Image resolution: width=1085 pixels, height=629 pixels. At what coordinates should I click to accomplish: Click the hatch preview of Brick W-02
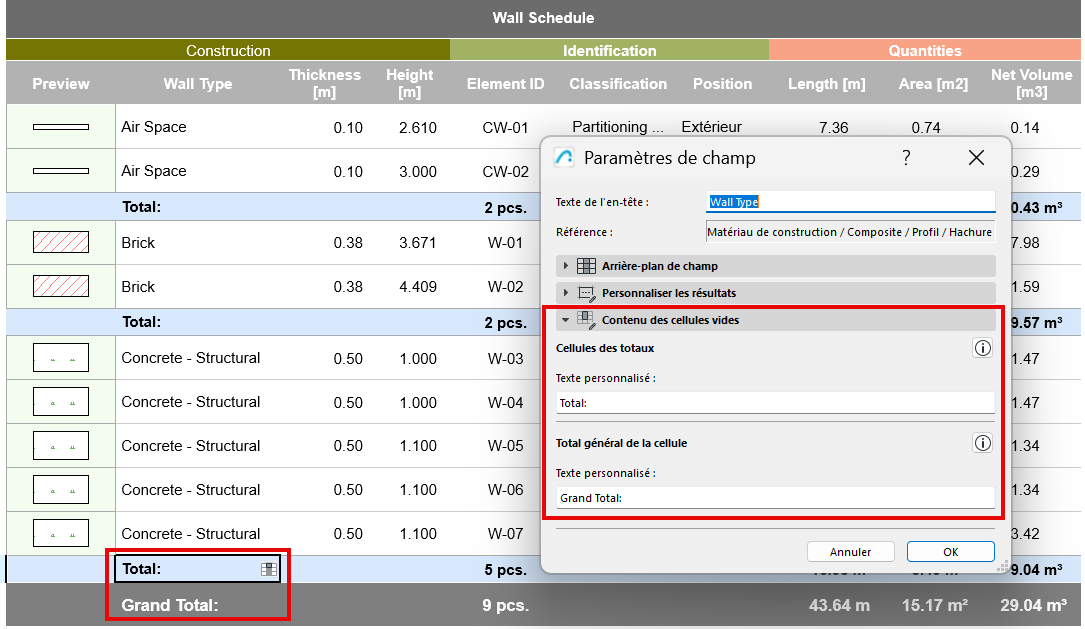[x=61, y=286]
